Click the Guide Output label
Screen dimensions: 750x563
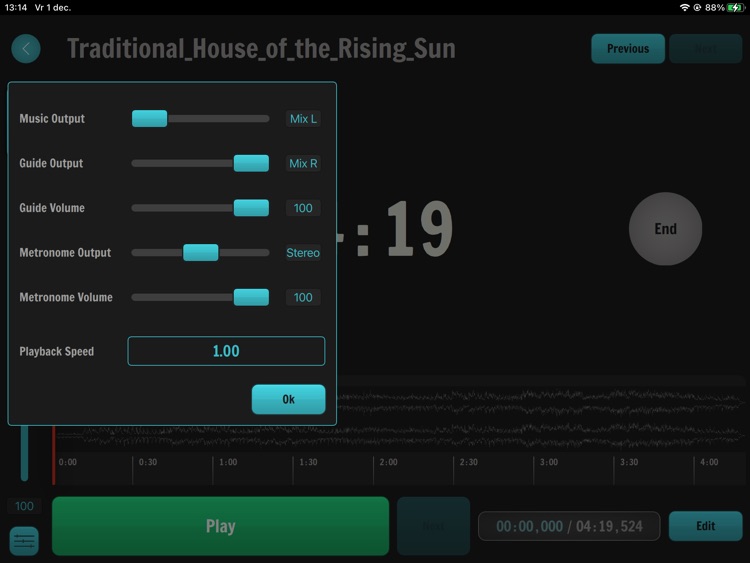pyautogui.click(x=51, y=163)
